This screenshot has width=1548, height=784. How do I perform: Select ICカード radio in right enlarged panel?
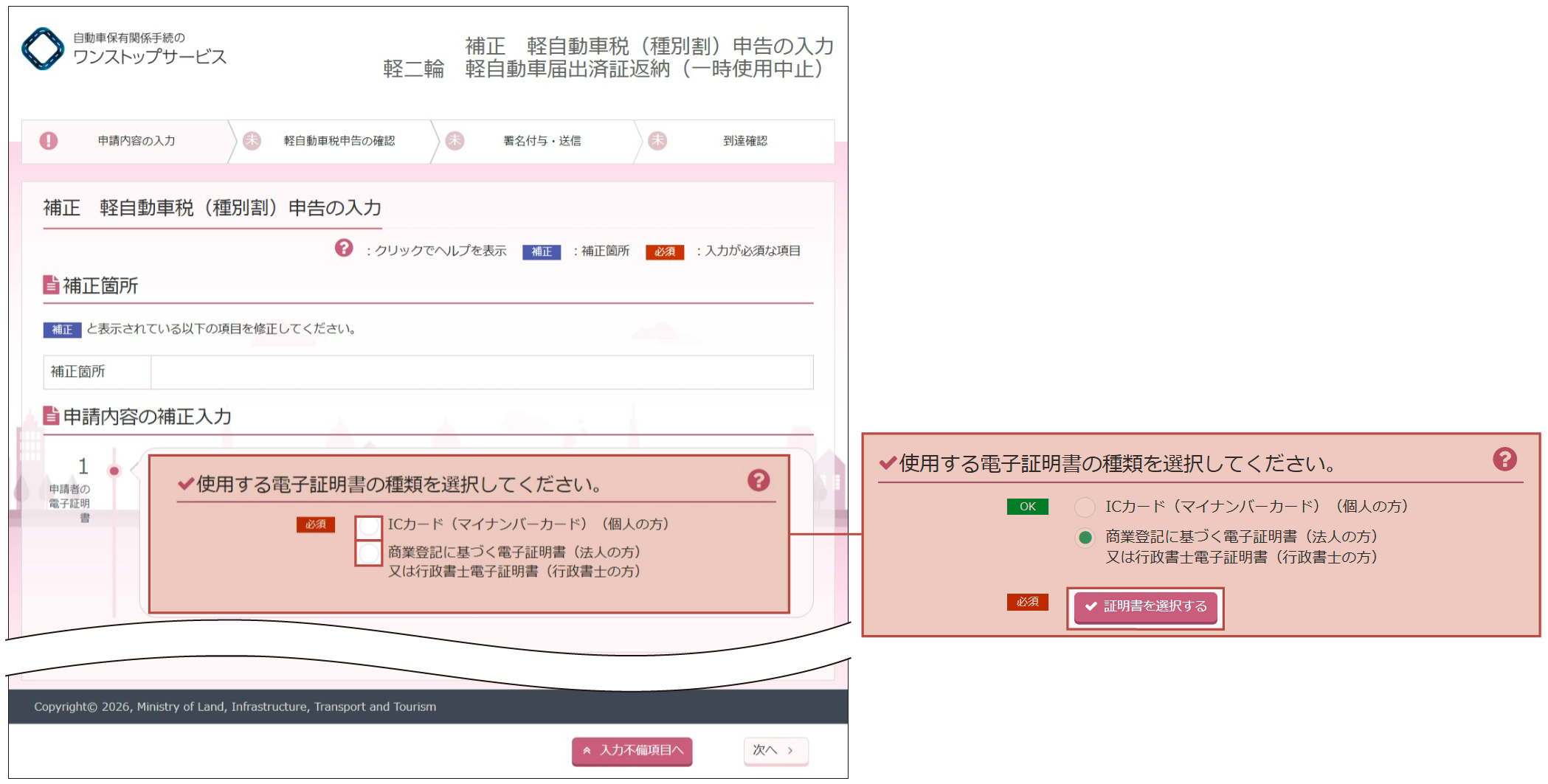pos(1084,507)
